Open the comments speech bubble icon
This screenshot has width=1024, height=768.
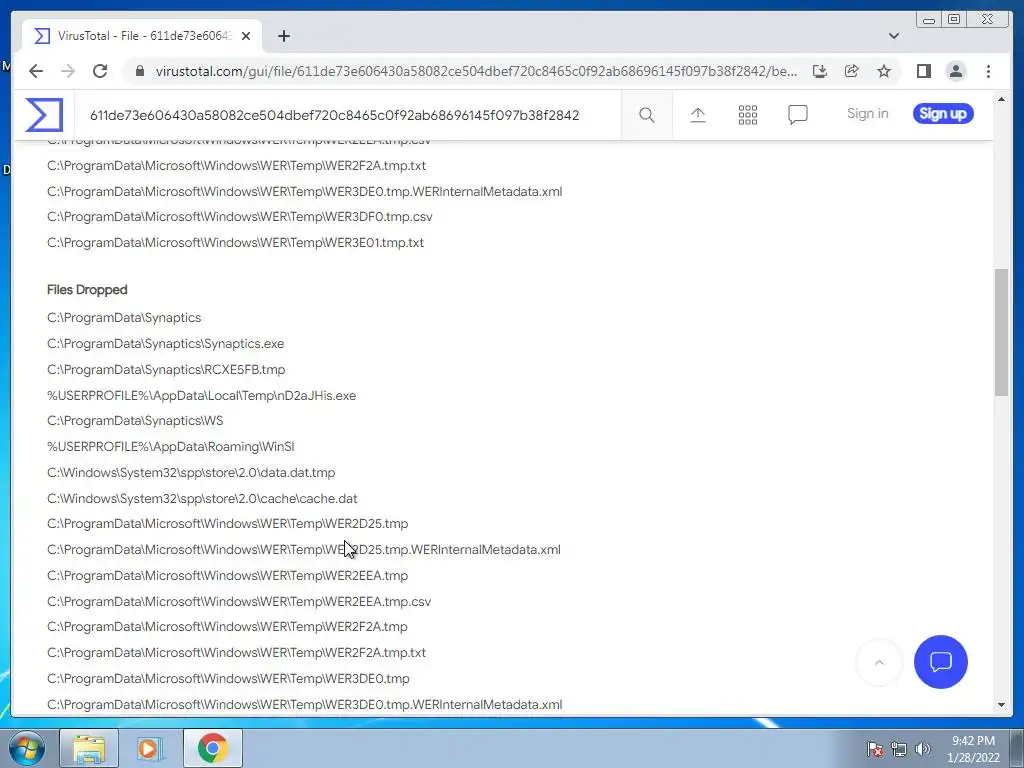797,115
